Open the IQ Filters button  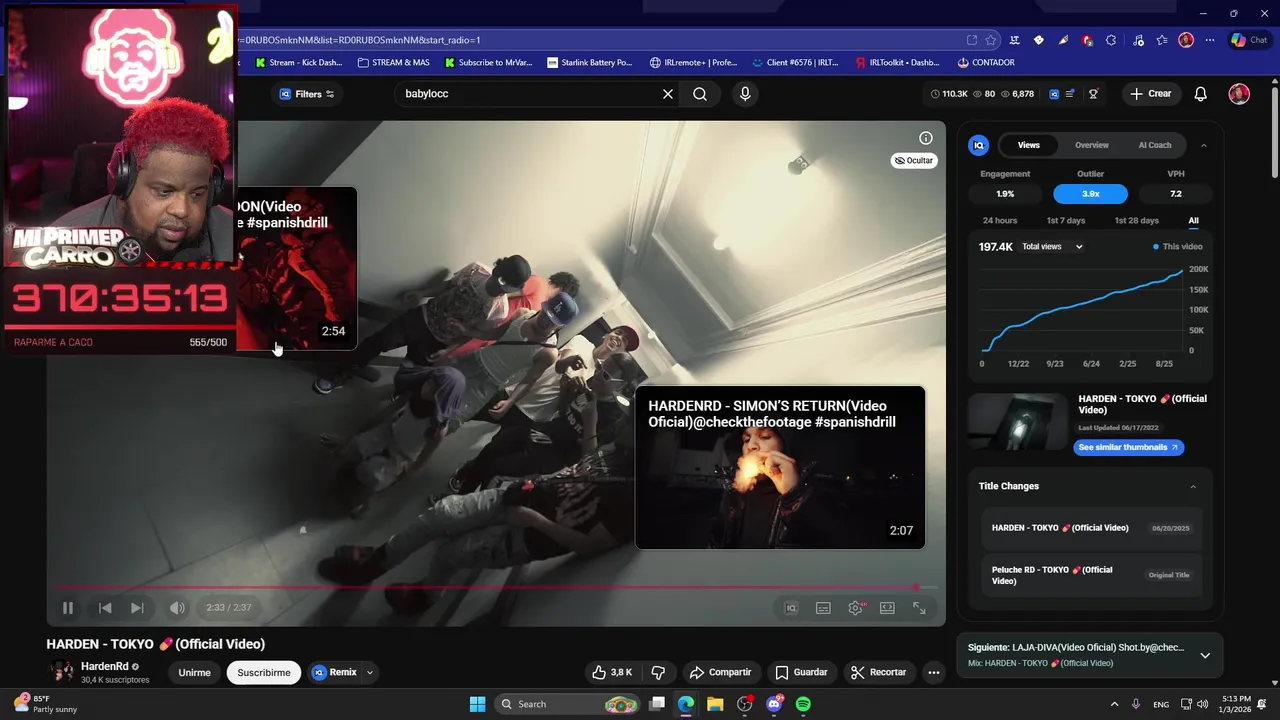click(x=308, y=94)
